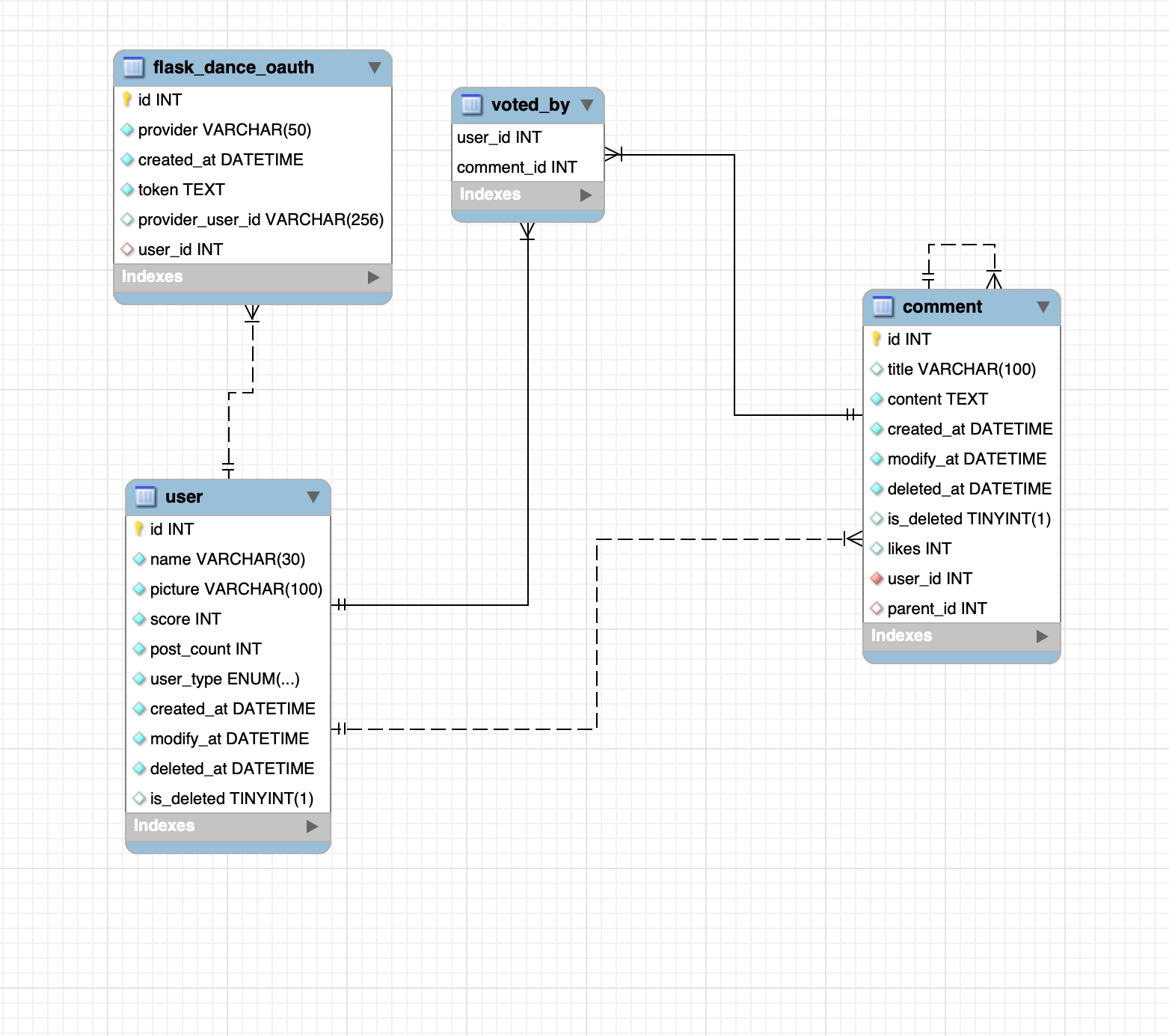Click the flask_dance_oauth table icon
Screen dimensions: 1169x1036
(133, 67)
